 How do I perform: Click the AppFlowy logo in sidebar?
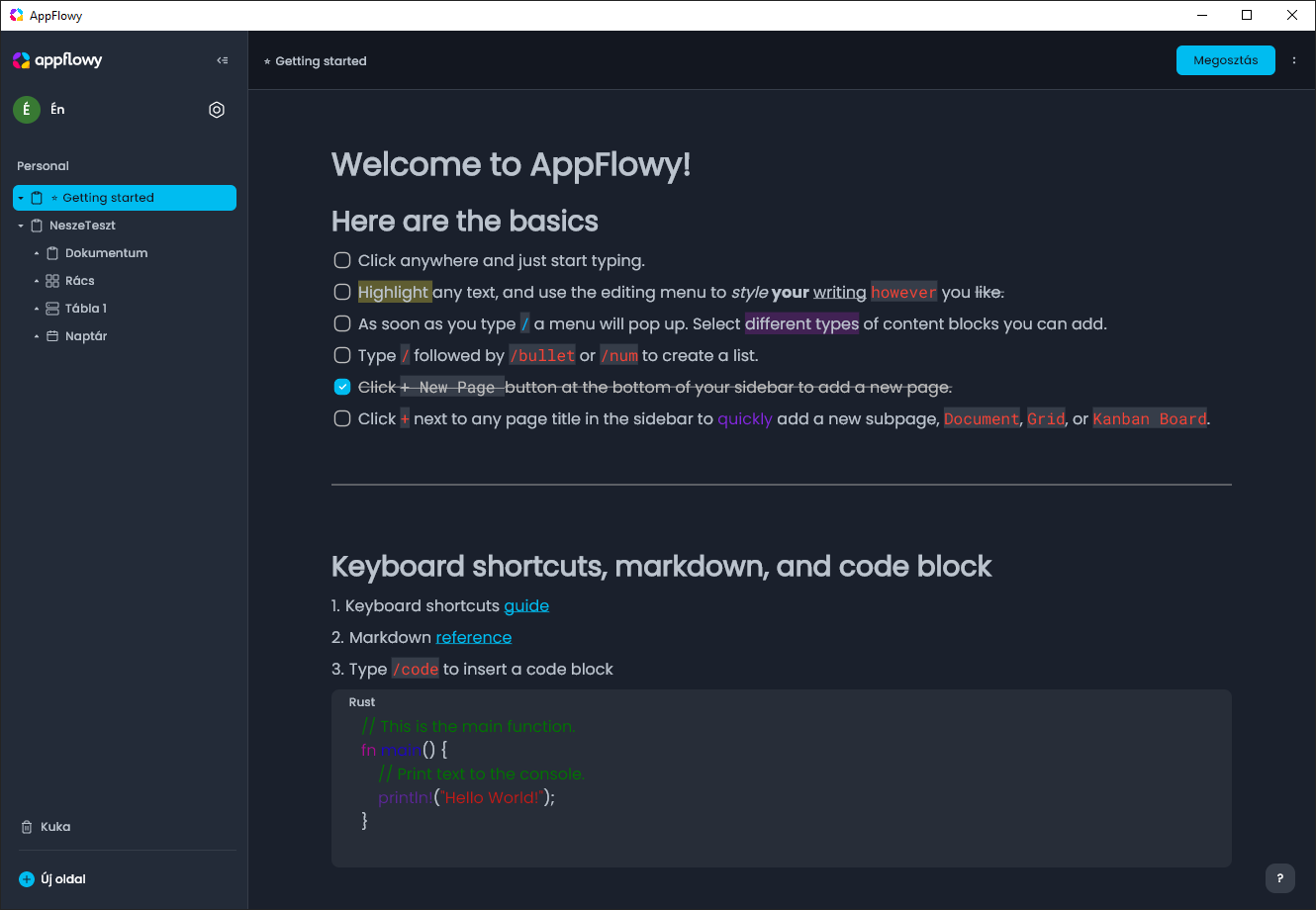[x=57, y=60]
